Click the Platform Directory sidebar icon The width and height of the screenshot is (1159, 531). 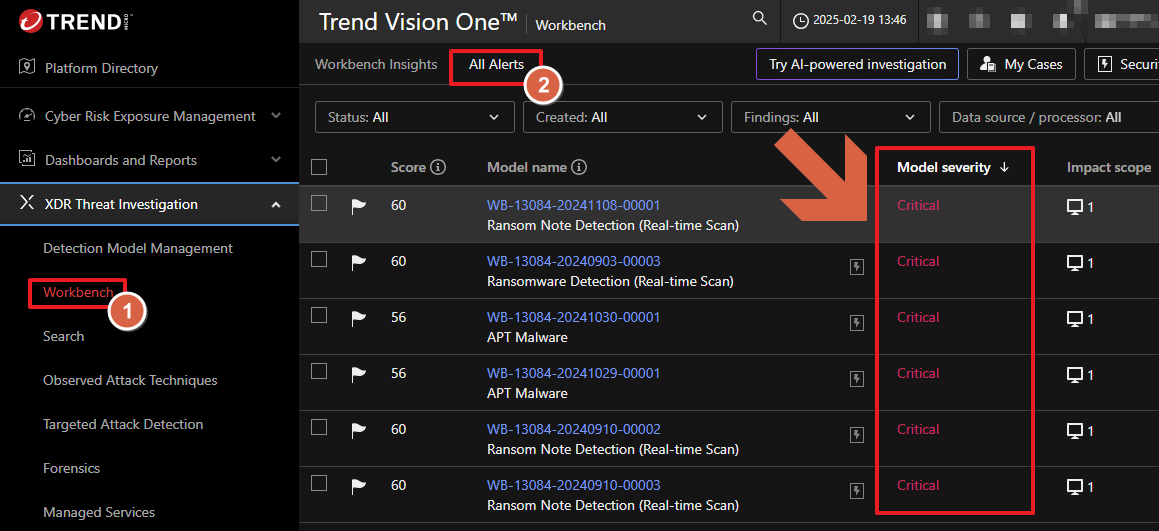point(27,68)
